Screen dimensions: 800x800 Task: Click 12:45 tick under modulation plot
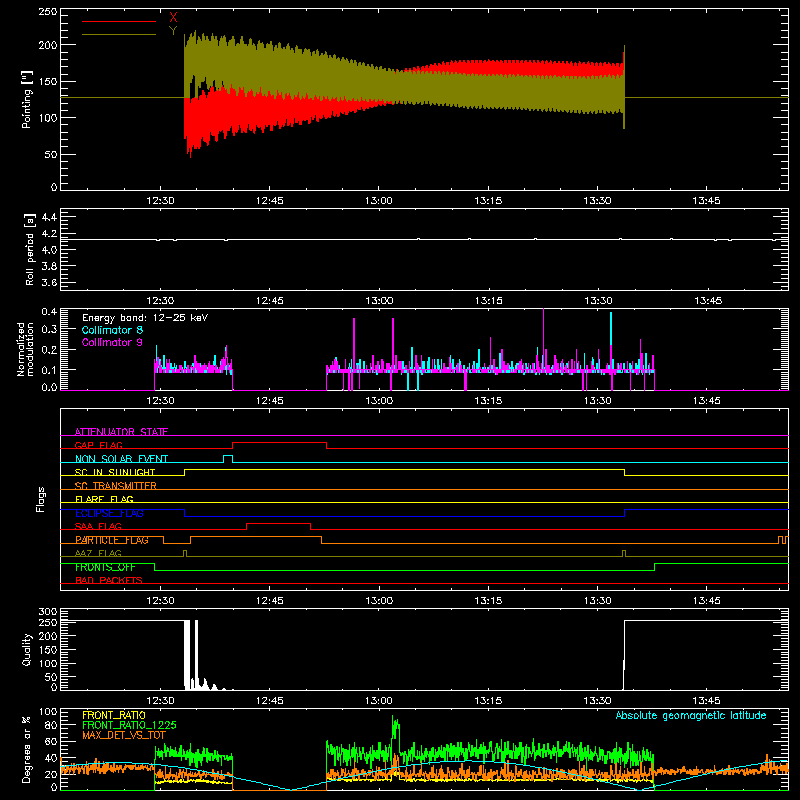coord(269,401)
